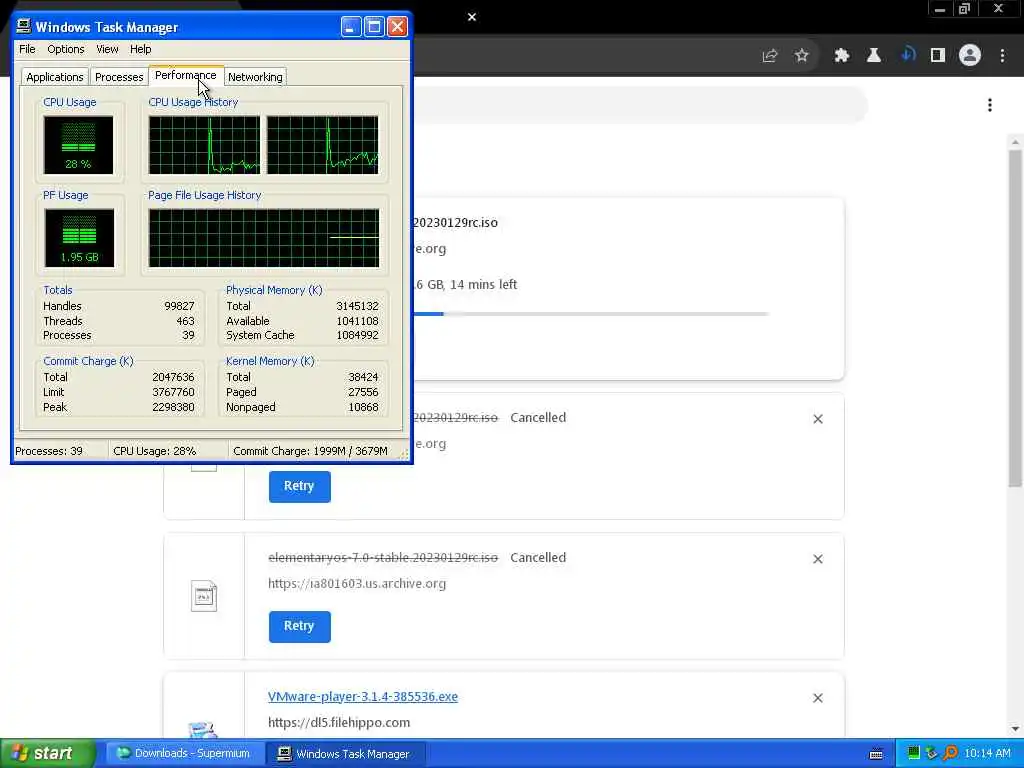
Task: Click the flask experiments icon in toolbar
Action: tap(874, 56)
